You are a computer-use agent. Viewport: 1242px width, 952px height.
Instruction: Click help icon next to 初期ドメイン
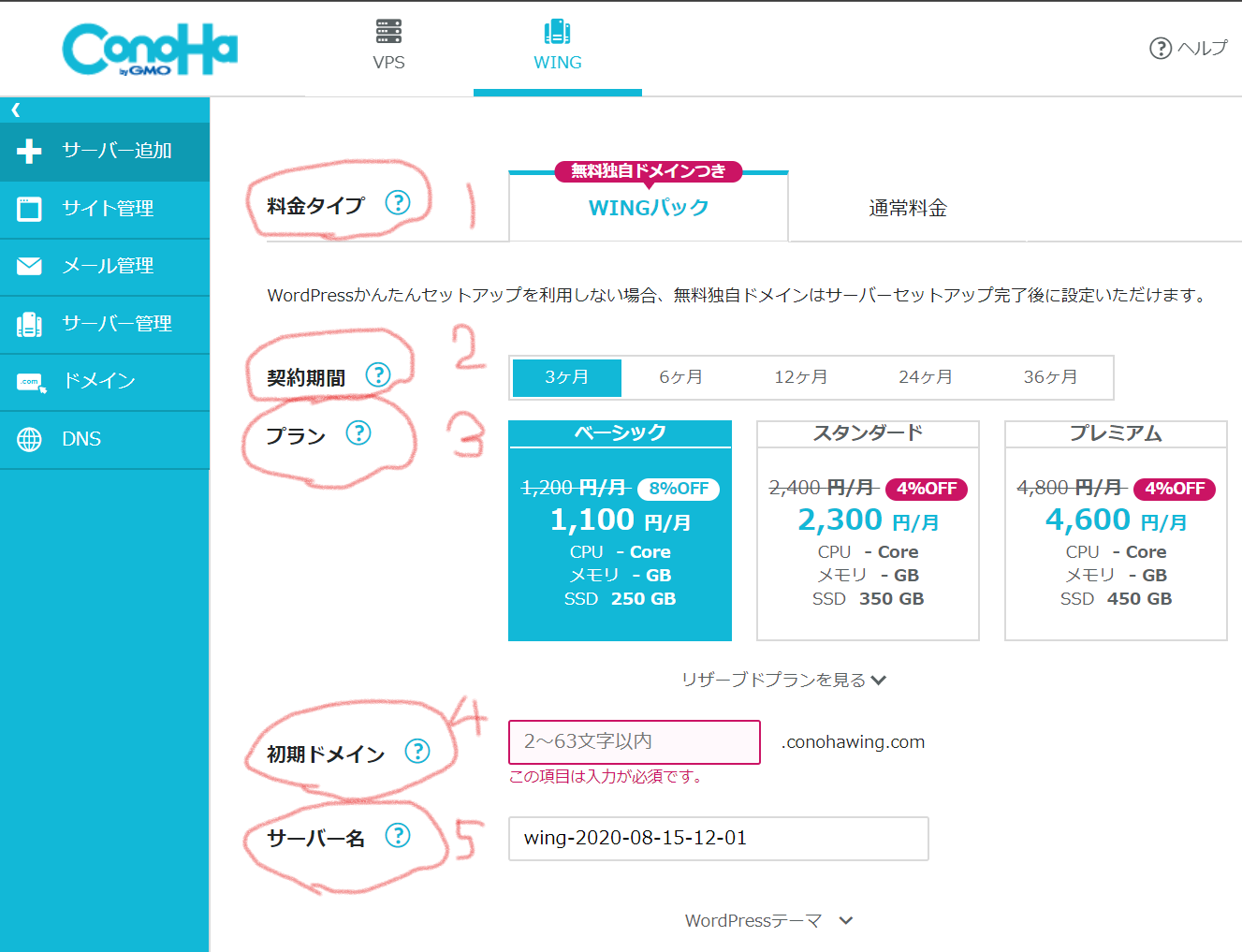coord(417,751)
